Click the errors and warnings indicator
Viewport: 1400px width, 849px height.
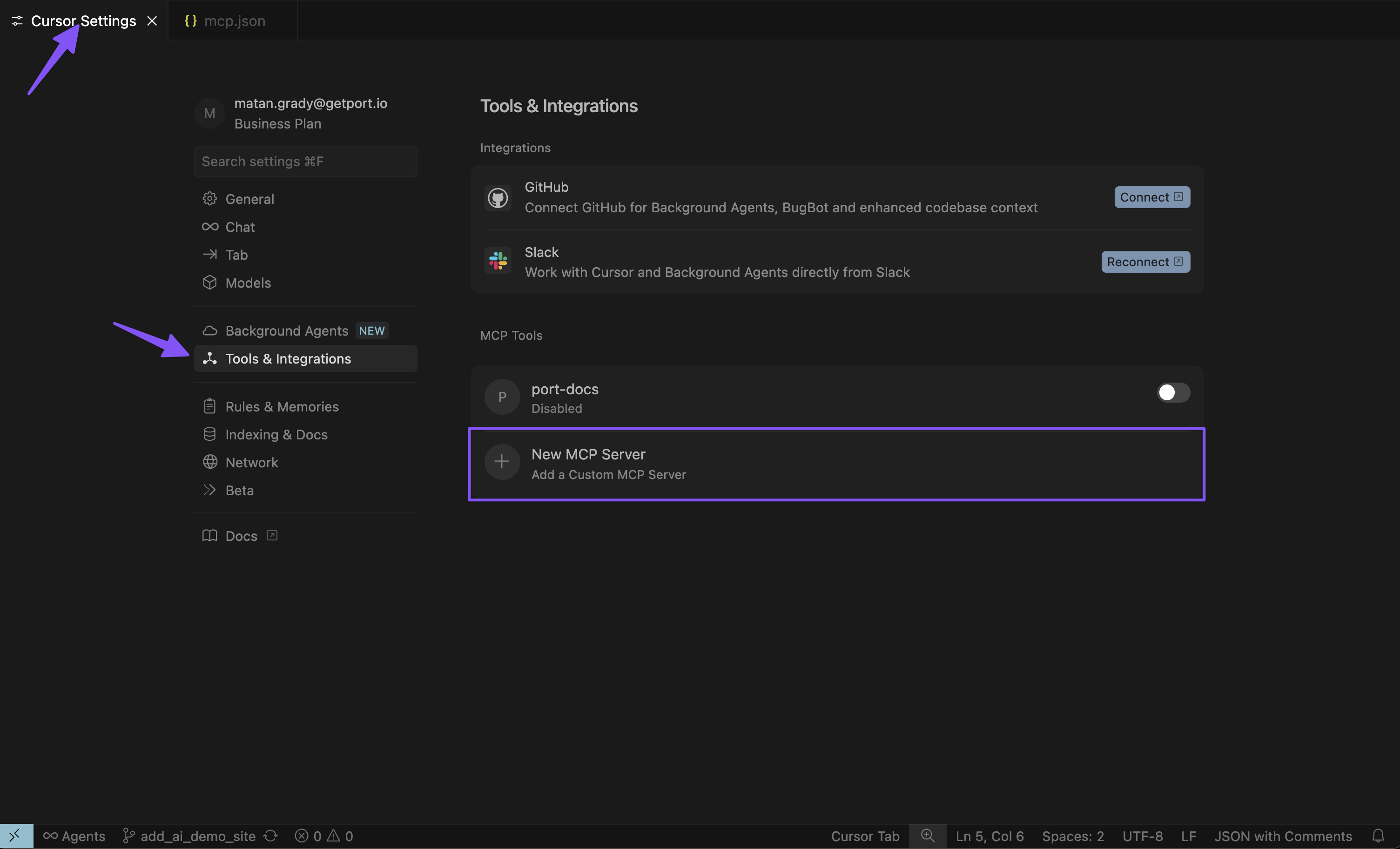coord(324,836)
